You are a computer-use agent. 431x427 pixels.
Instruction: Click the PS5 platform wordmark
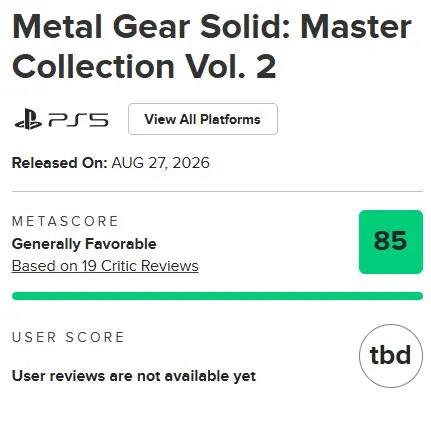coord(78,120)
